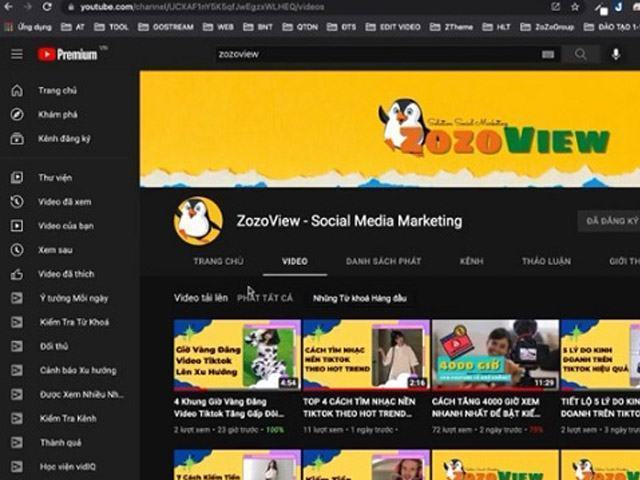
Task: Switch to the KÊNH tab
Action: 471,261
